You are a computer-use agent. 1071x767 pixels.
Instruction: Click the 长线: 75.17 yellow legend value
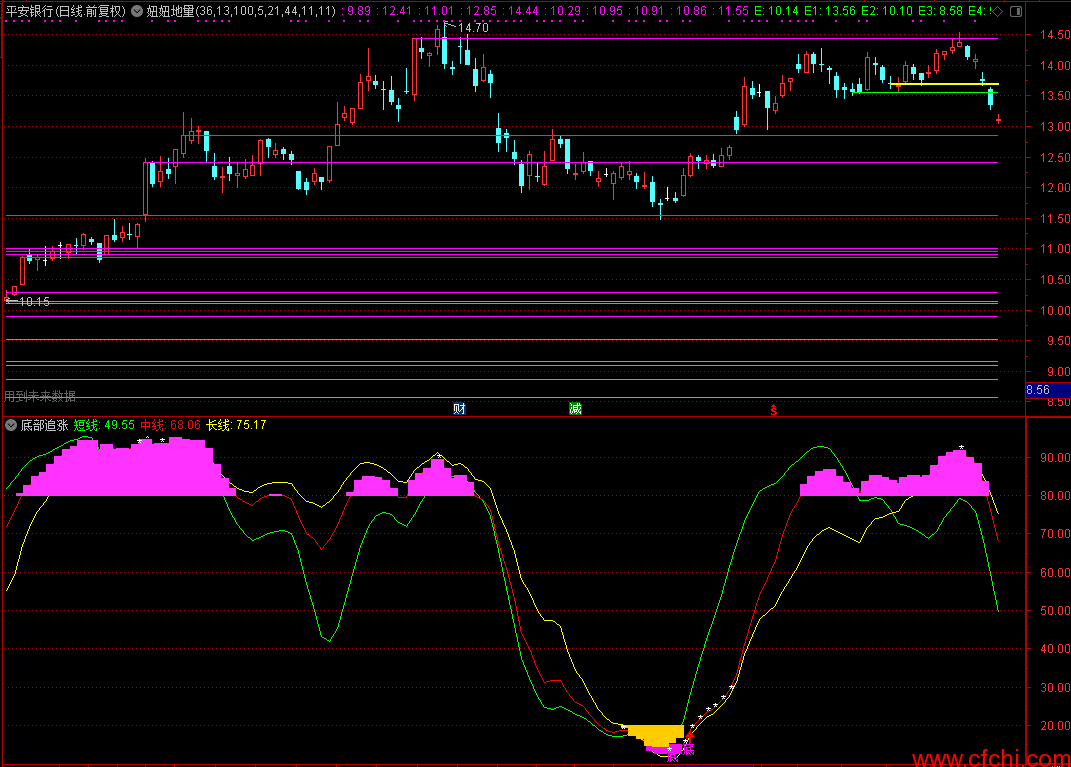click(x=236, y=425)
